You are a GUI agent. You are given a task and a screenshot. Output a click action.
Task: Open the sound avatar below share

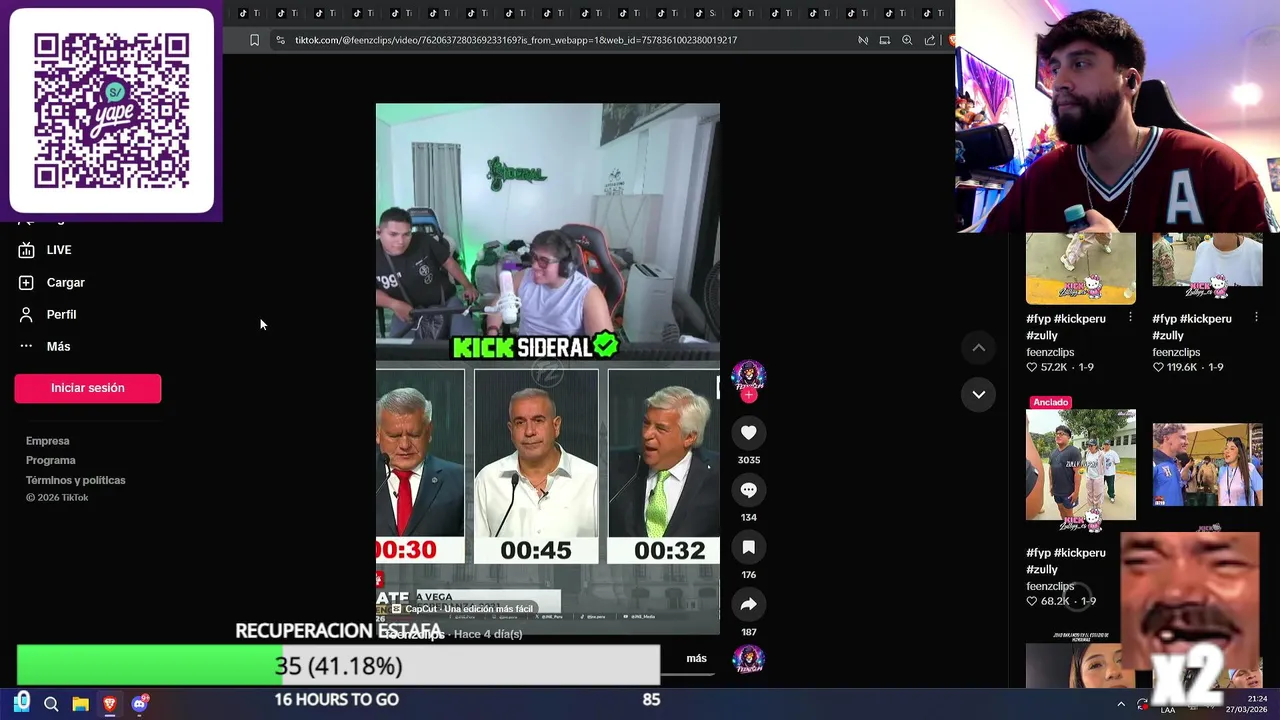click(748, 660)
